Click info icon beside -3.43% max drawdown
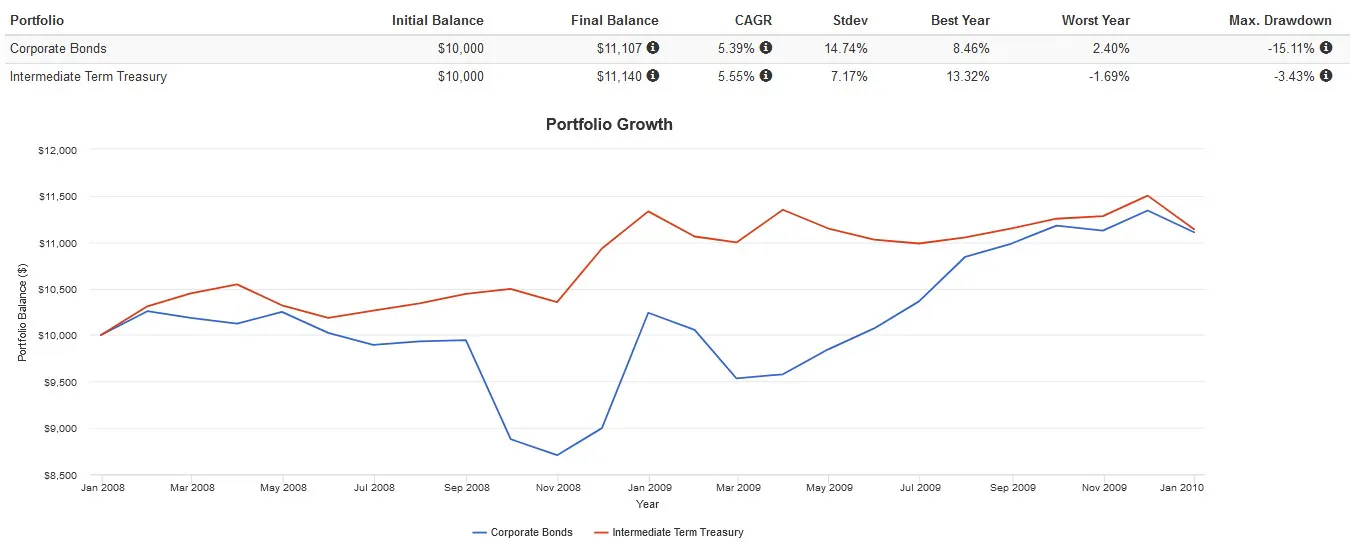The width and height of the screenshot is (1350, 548). (1326, 76)
